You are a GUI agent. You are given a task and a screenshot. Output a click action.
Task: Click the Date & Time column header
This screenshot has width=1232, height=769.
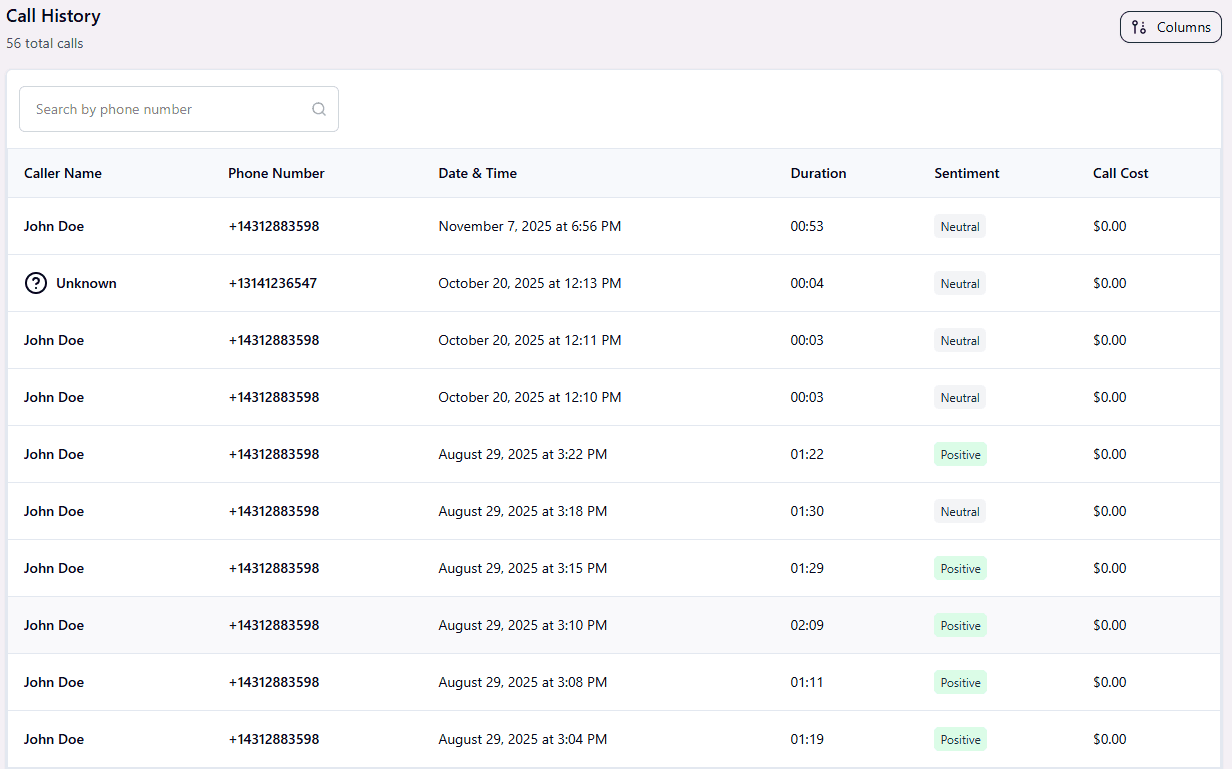pos(477,173)
